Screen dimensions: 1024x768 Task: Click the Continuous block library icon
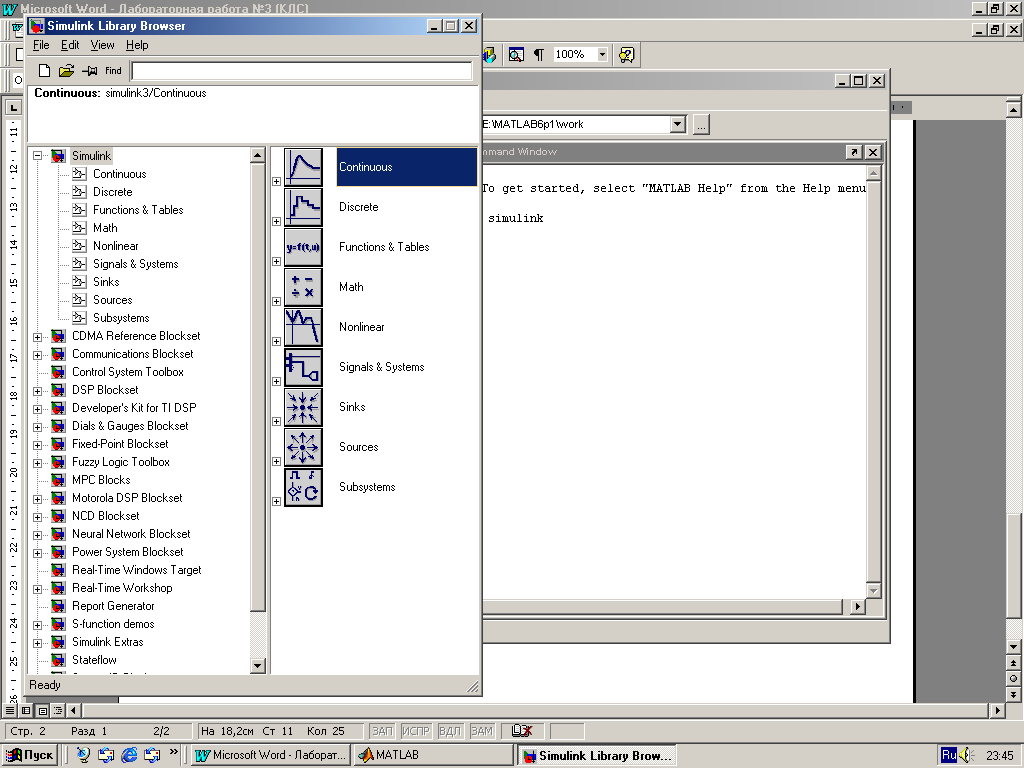click(x=303, y=167)
